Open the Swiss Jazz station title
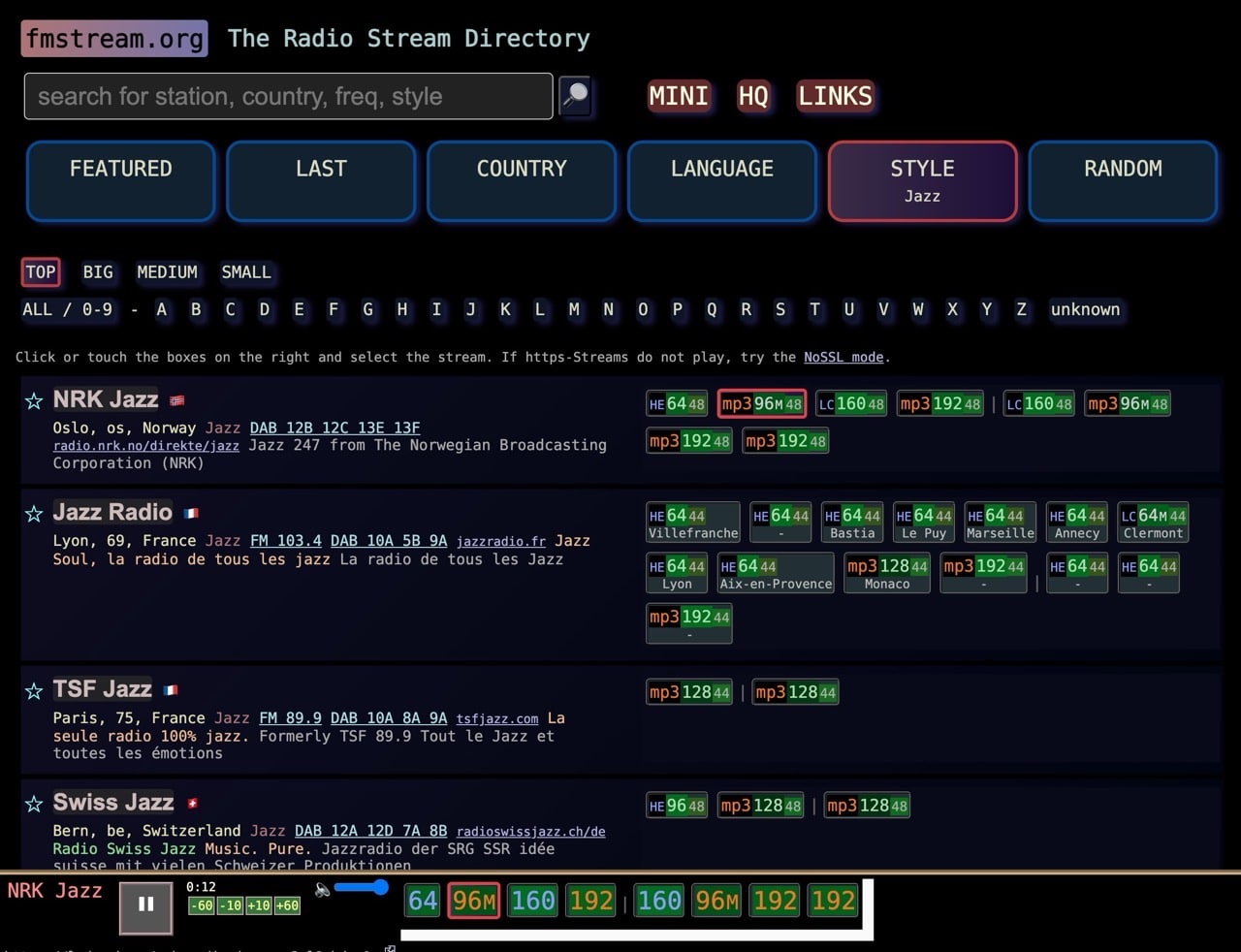The image size is (1241, 952). [x=113, y=802]
